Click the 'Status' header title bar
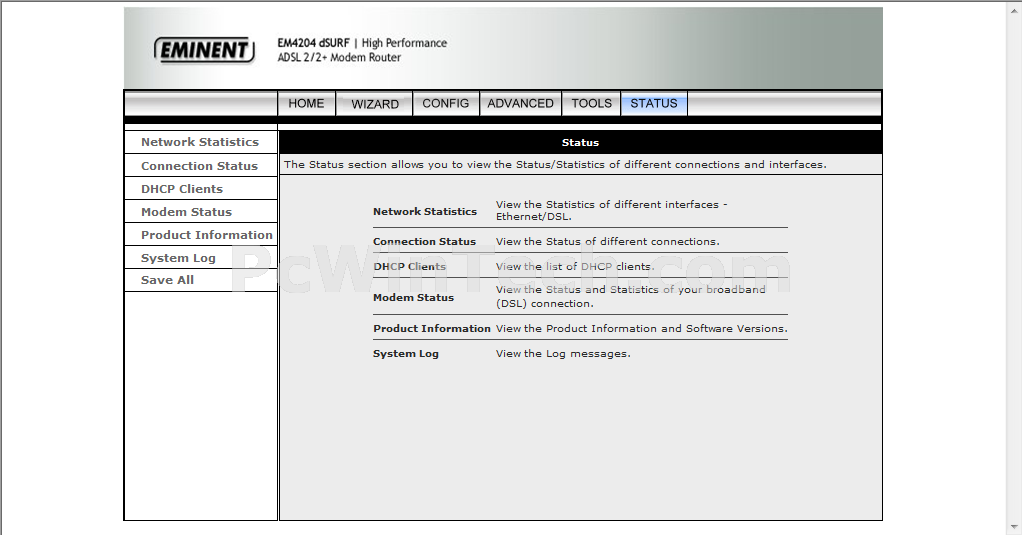The image size is (1022, 535). pos(580,143)
